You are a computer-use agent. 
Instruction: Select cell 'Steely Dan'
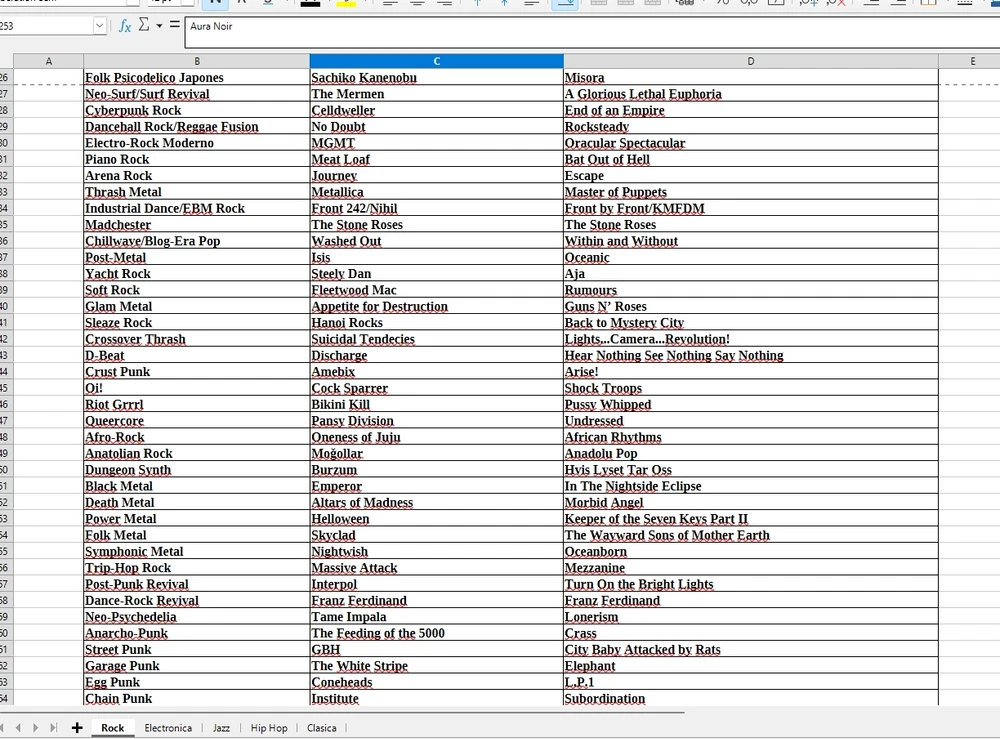click(436, 274)
